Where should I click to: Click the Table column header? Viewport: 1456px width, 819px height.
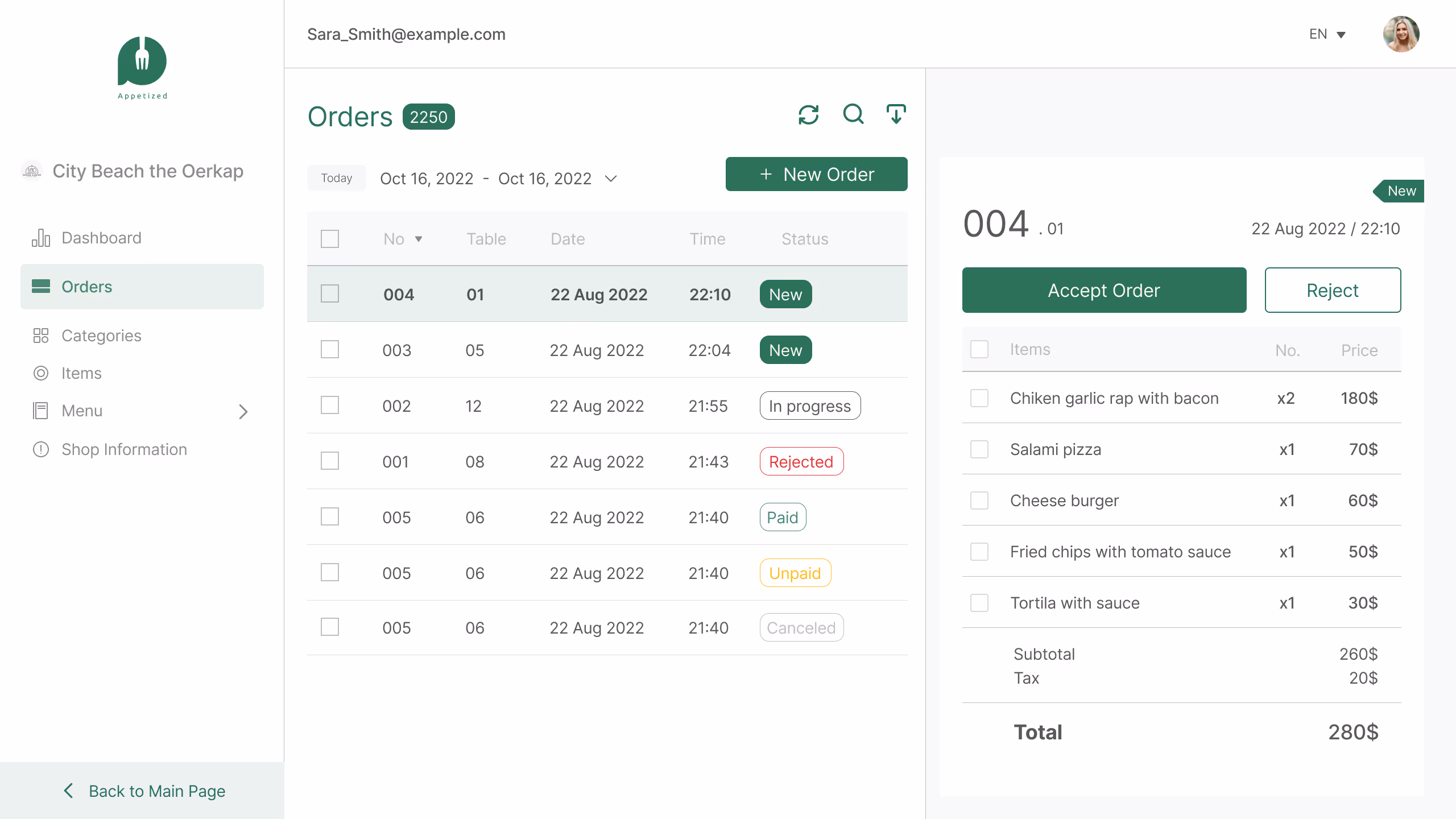point(486,239)
